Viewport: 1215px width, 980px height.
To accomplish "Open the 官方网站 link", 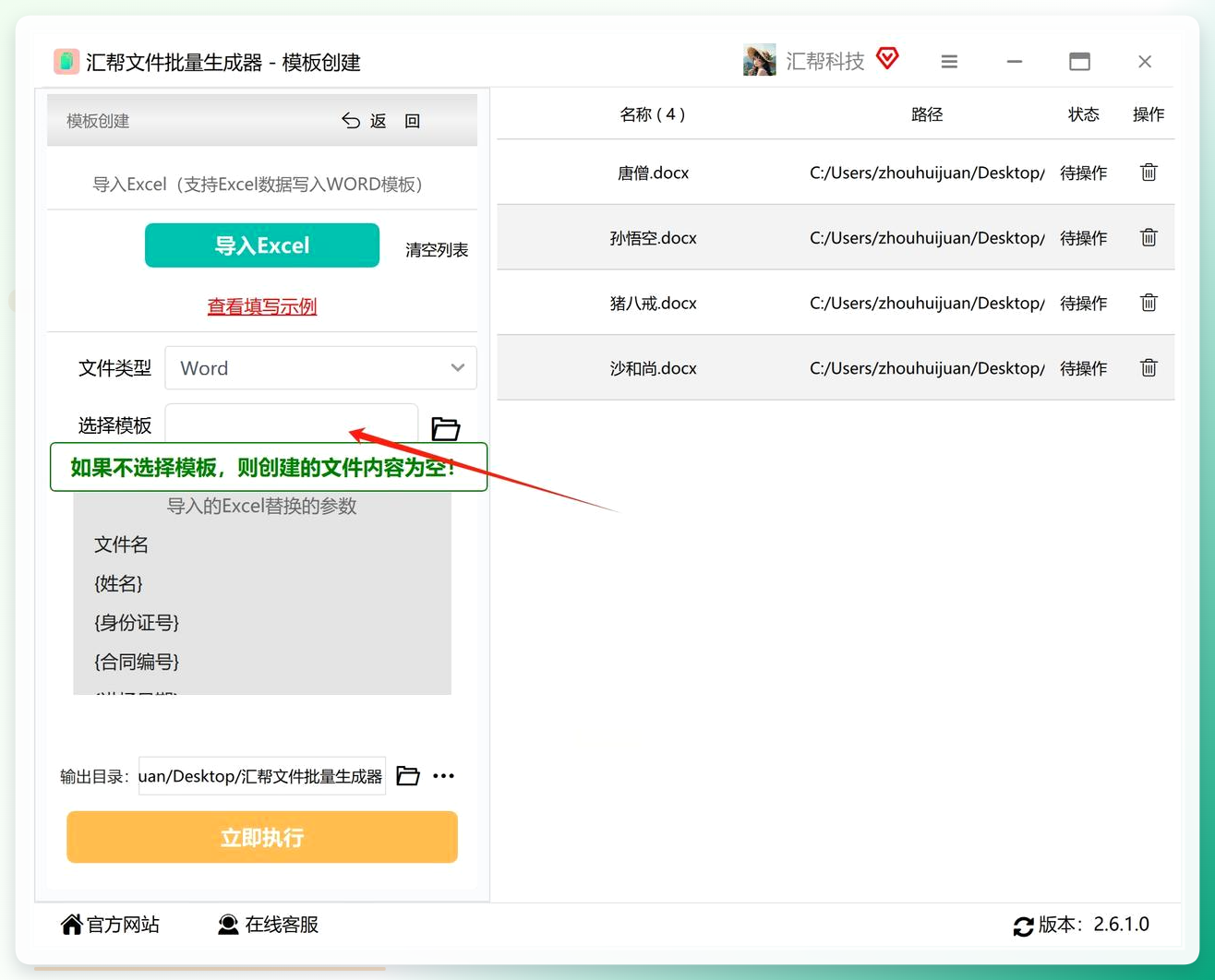I will click(110, 925).
